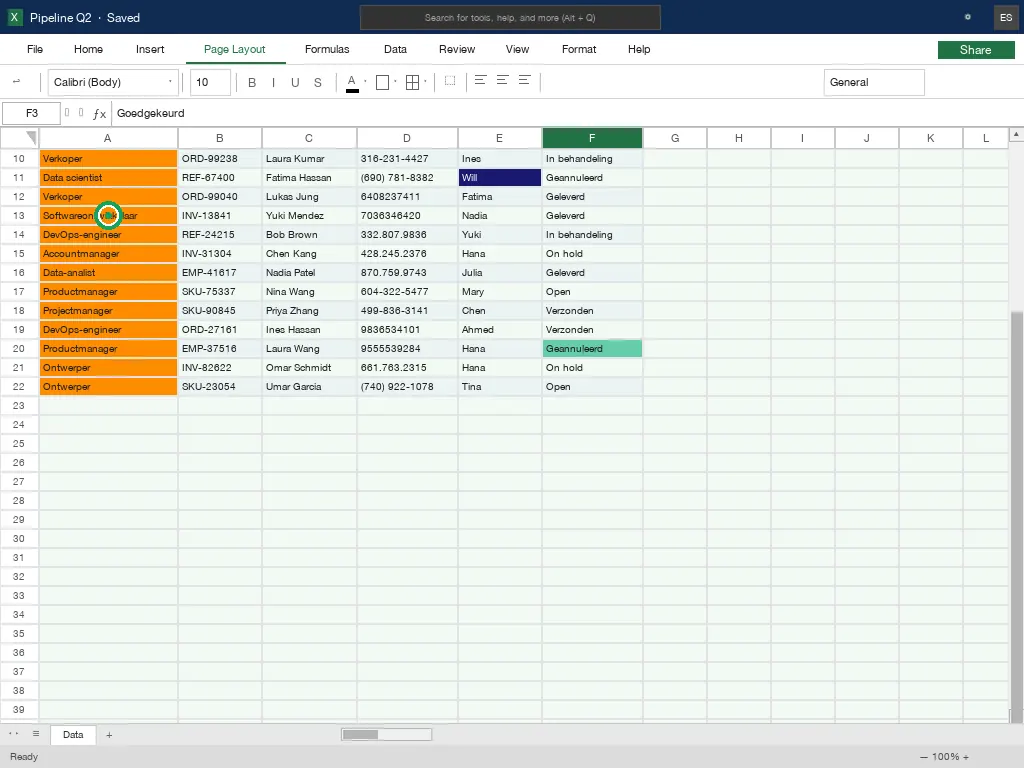Align text center
The width and height of the screenshot is (1024, 768).
point(503,80)
